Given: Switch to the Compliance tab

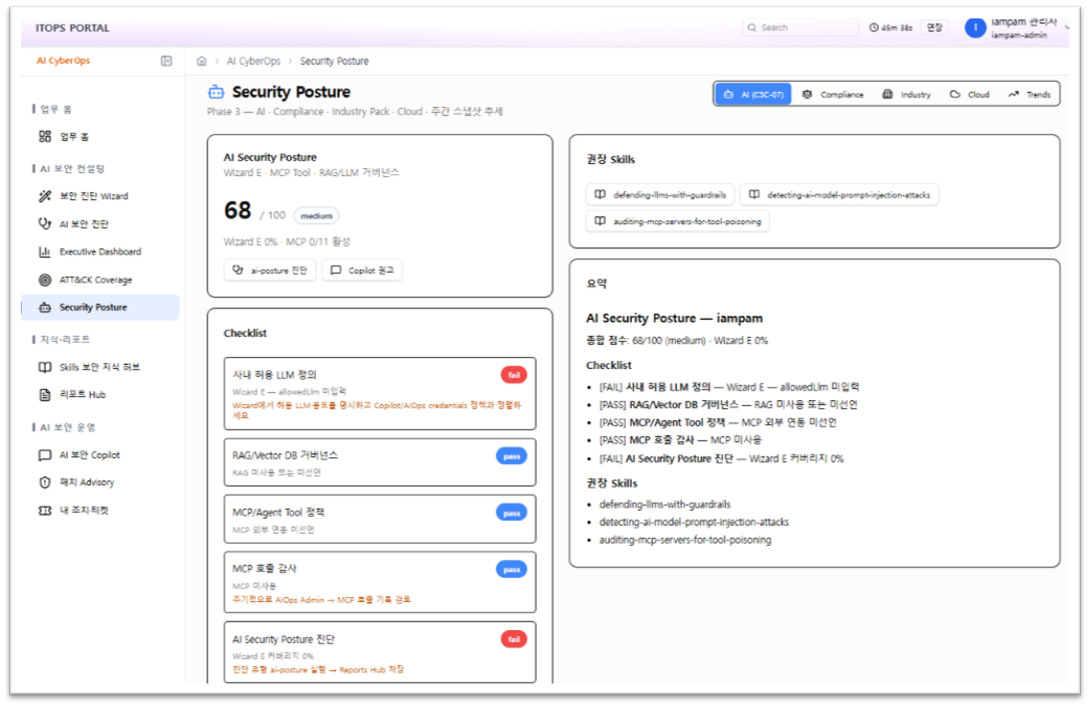Looking at the screenshot, I should [x=833, y=95].
